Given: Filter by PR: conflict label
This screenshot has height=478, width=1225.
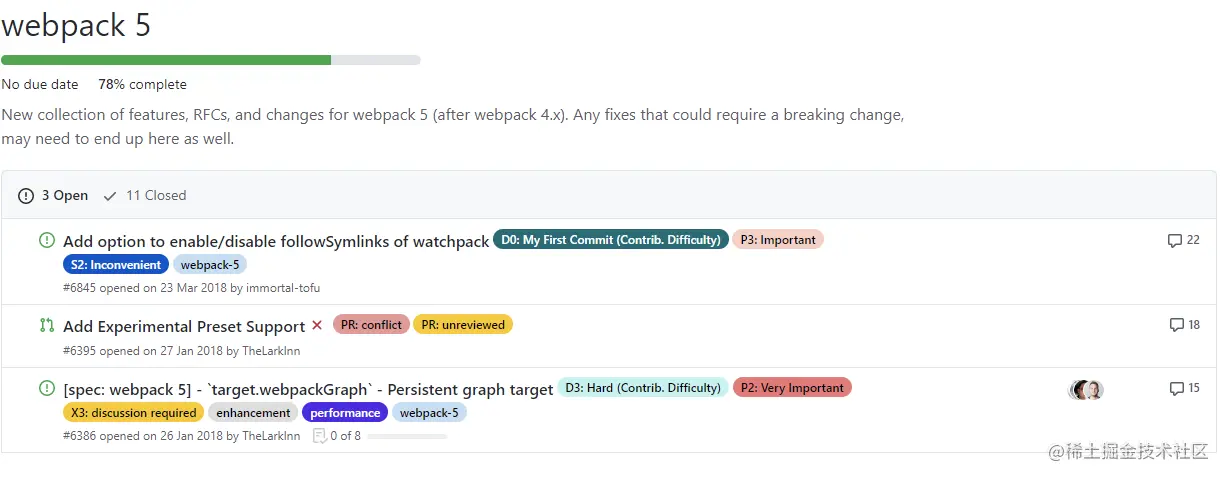Looking at the screenshot, I should 371,325.
